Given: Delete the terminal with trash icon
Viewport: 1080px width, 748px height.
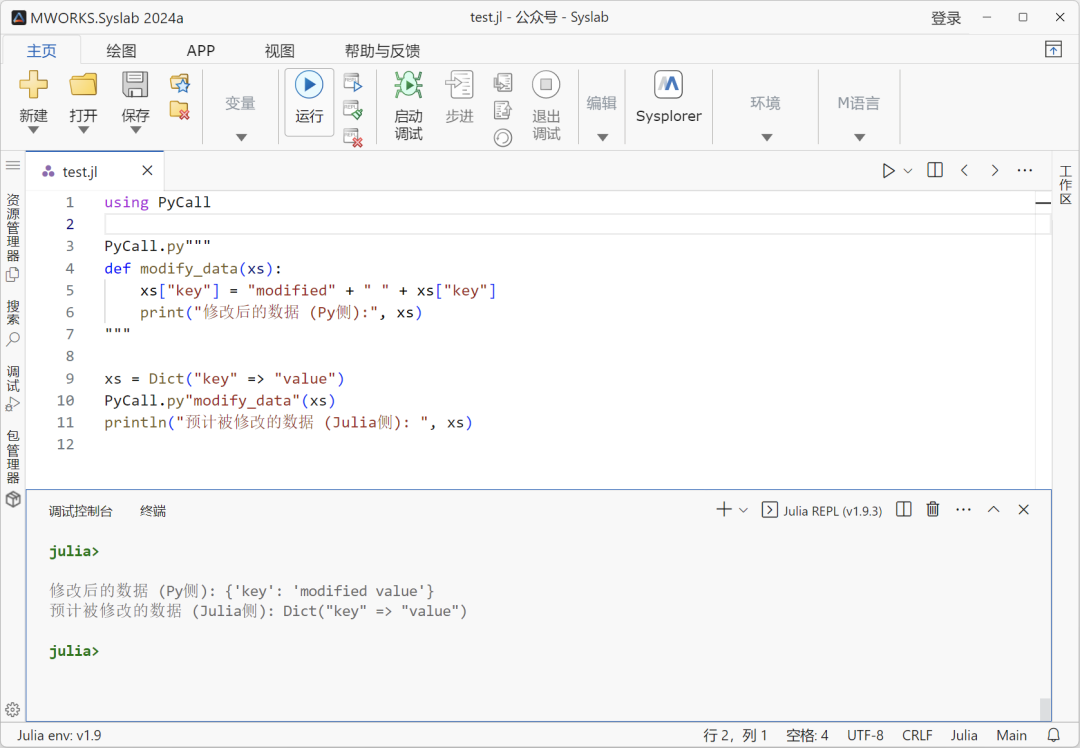Looking at the screenshot, I should click(932, 509).
